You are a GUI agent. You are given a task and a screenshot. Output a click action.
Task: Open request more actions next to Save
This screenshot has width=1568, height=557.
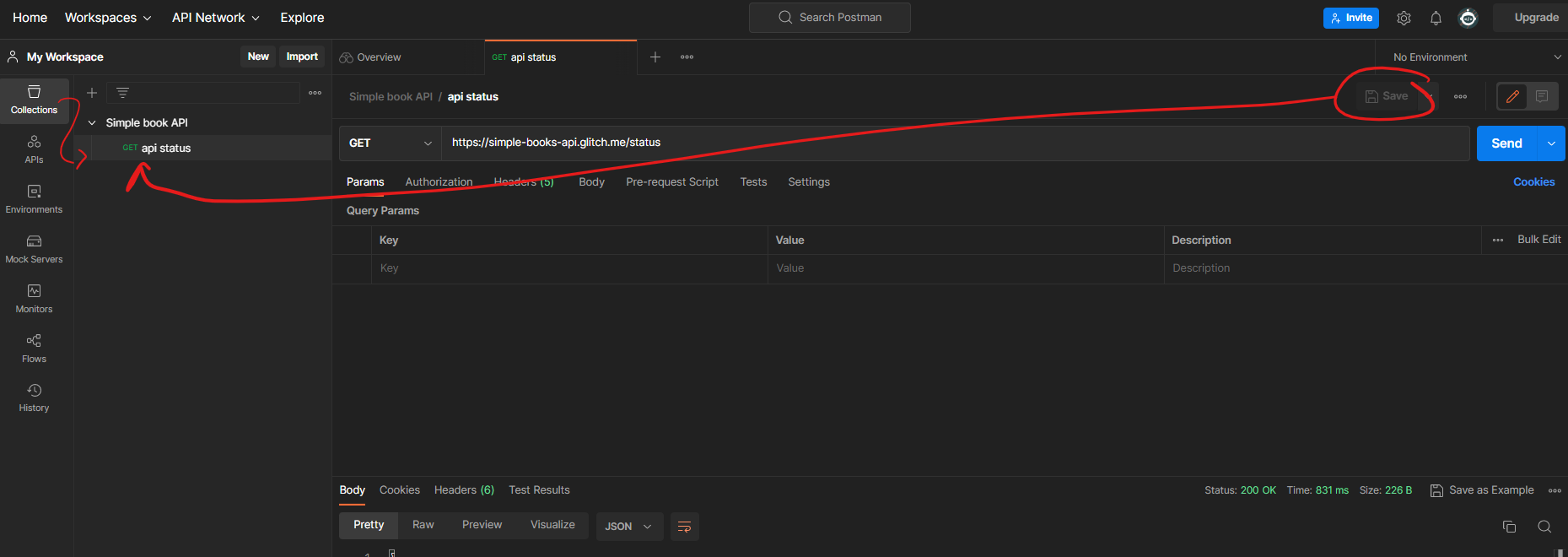[1460, 96]
